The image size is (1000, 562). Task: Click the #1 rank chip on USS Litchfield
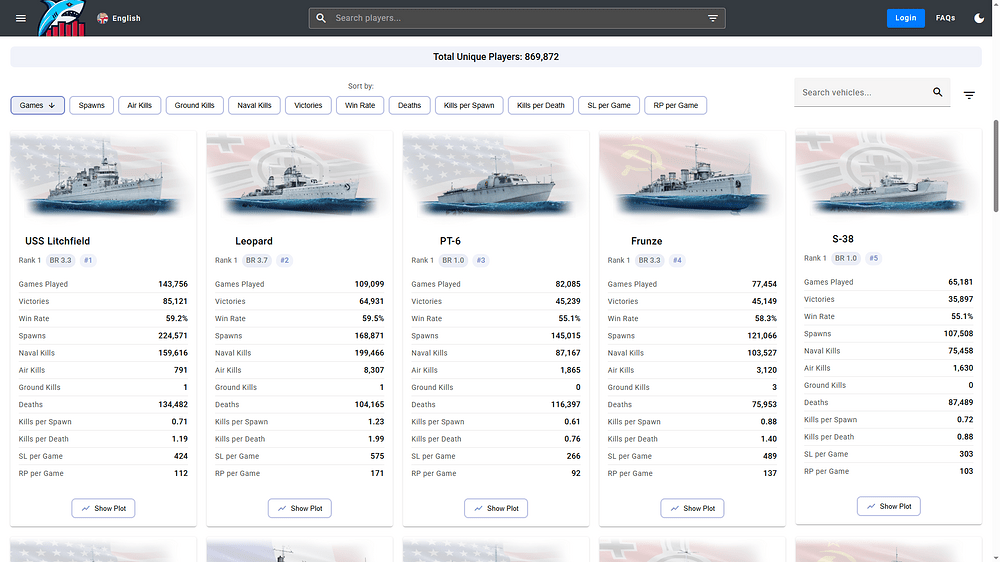click(88, 260)
